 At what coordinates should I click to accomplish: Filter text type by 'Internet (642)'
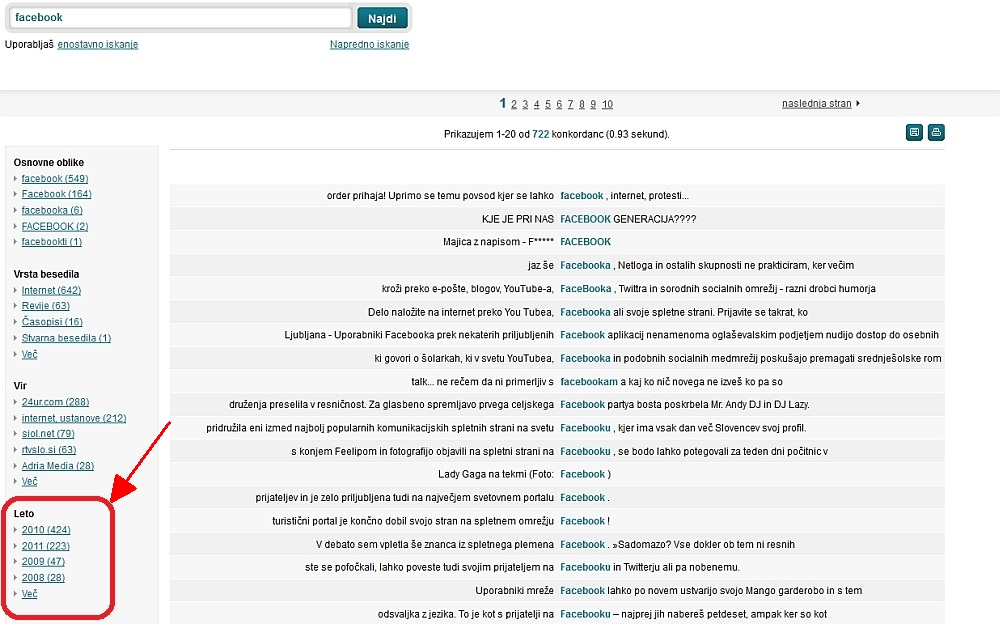(x=52, y=290)
